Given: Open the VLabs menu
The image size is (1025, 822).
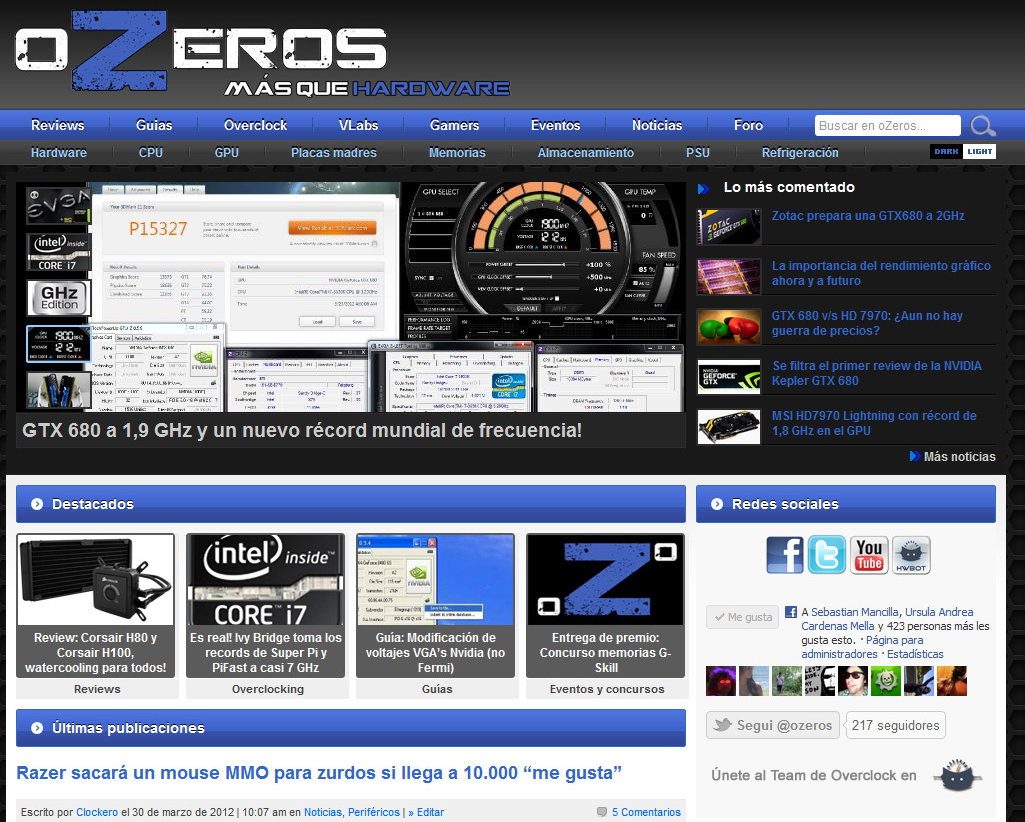Looking at the screenshot, I should tap(358, 125).
